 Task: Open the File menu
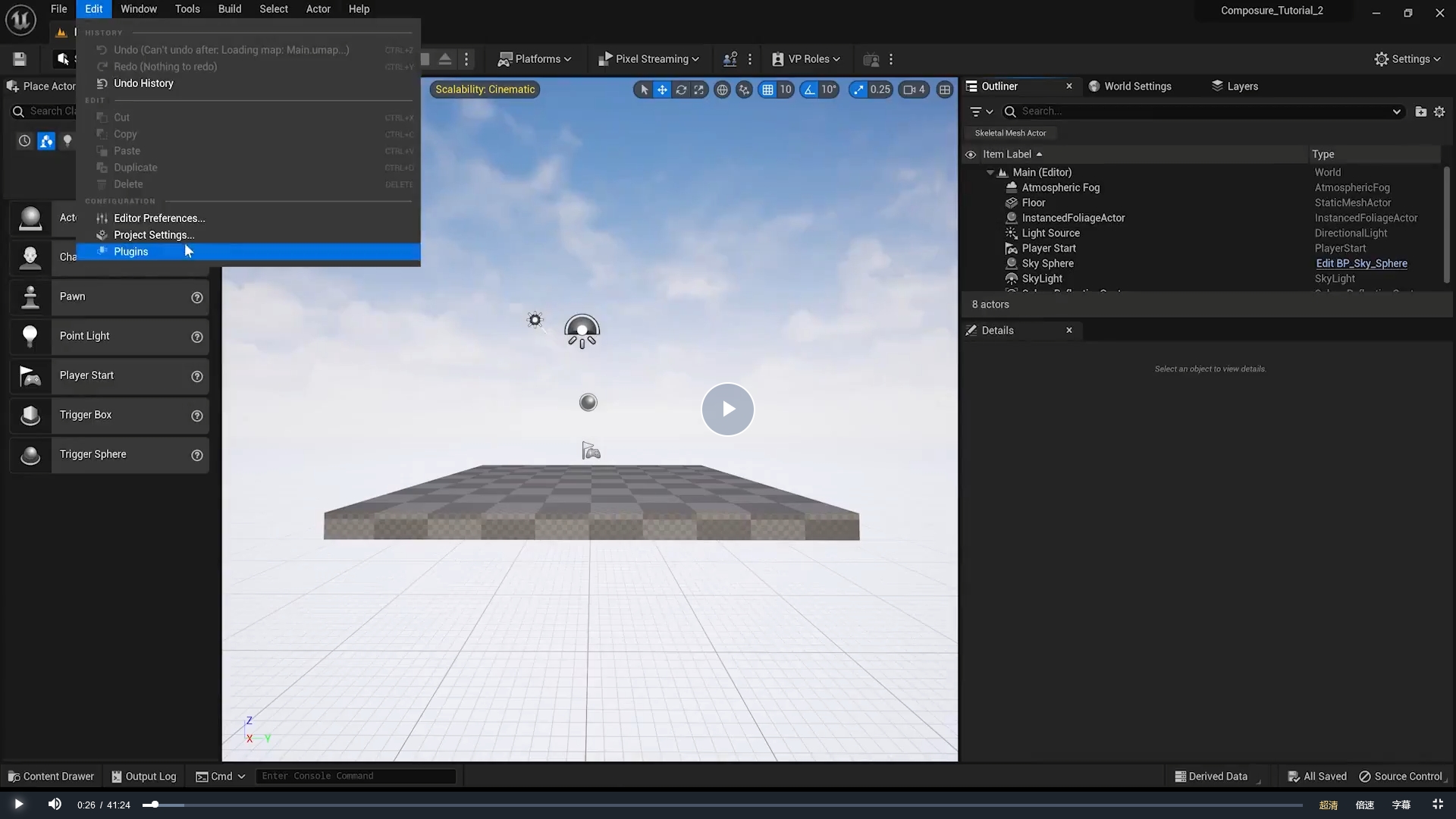coord(58,9)
